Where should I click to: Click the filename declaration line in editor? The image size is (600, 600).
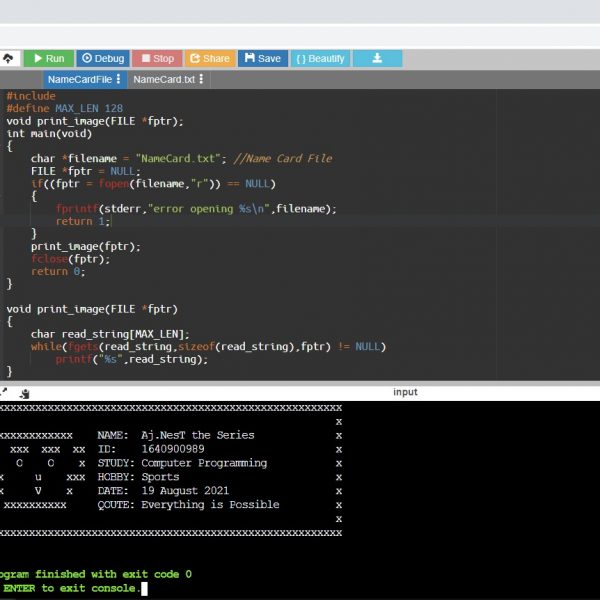click(180, 158)
